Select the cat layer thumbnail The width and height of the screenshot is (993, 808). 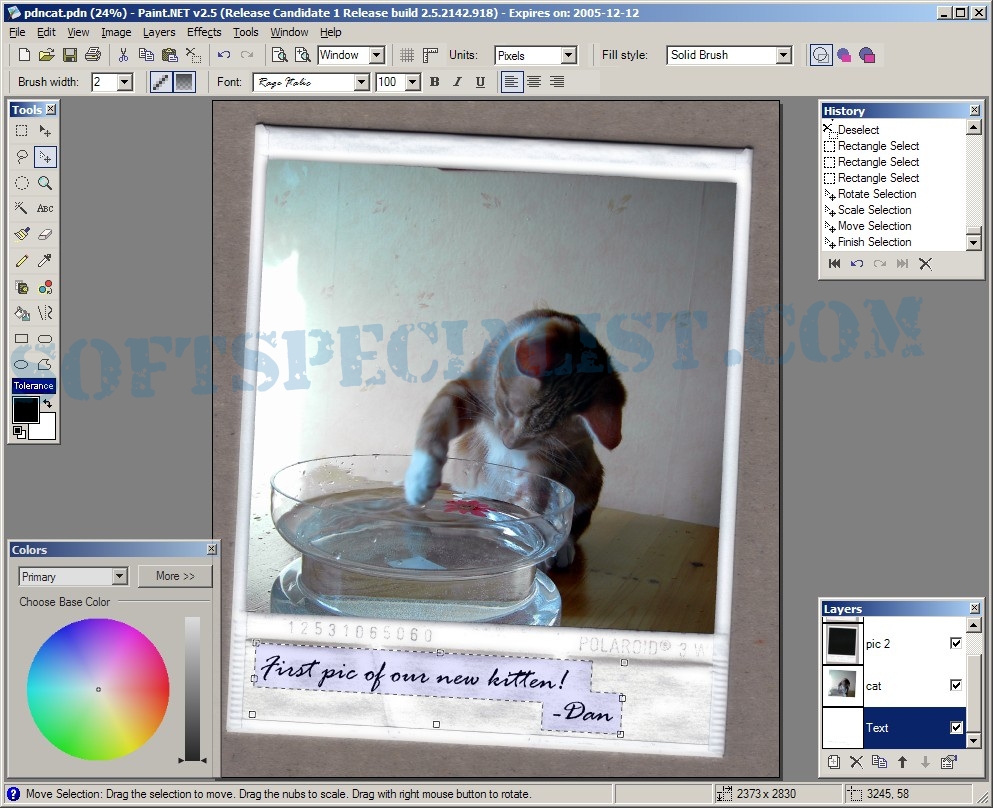[x=842, y=686]
